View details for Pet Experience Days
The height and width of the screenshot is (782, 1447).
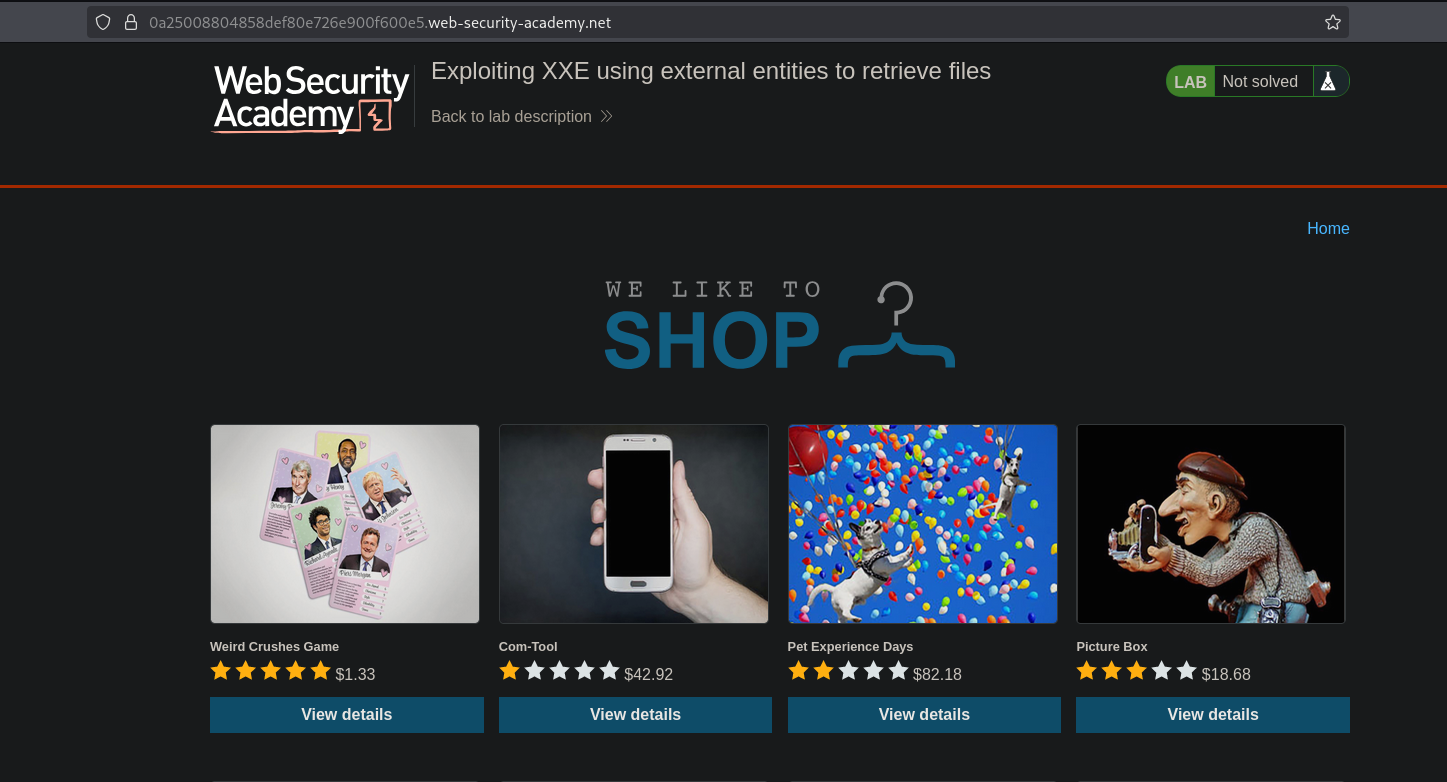[x=924, y=715]
